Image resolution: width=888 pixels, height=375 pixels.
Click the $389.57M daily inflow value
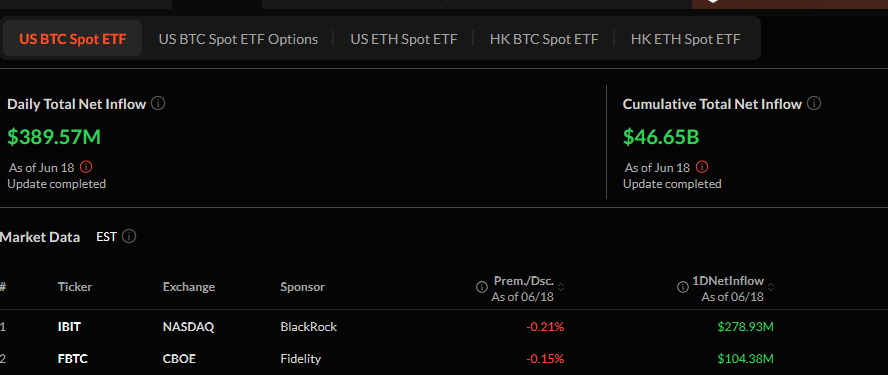pos(54,137)
